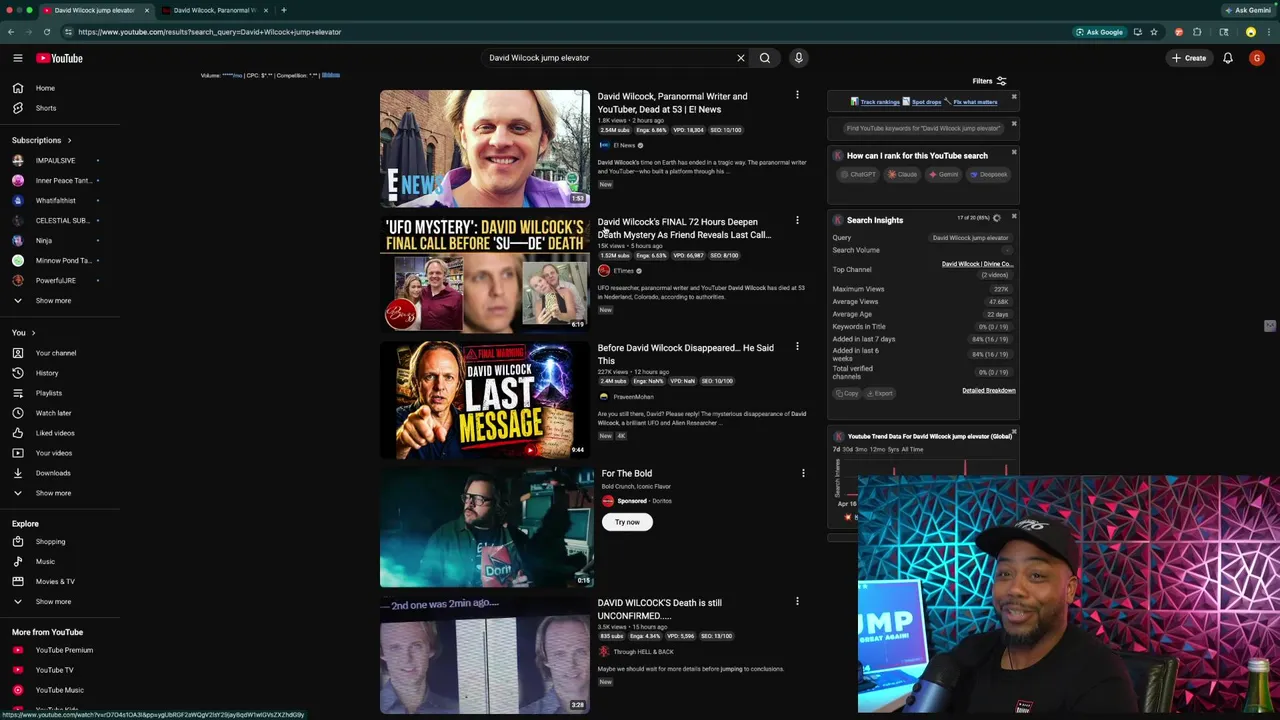Ask Deepseek how to rank
Image resolution: width=1280 pixels, height=720 pixels.
click(989, 174)
